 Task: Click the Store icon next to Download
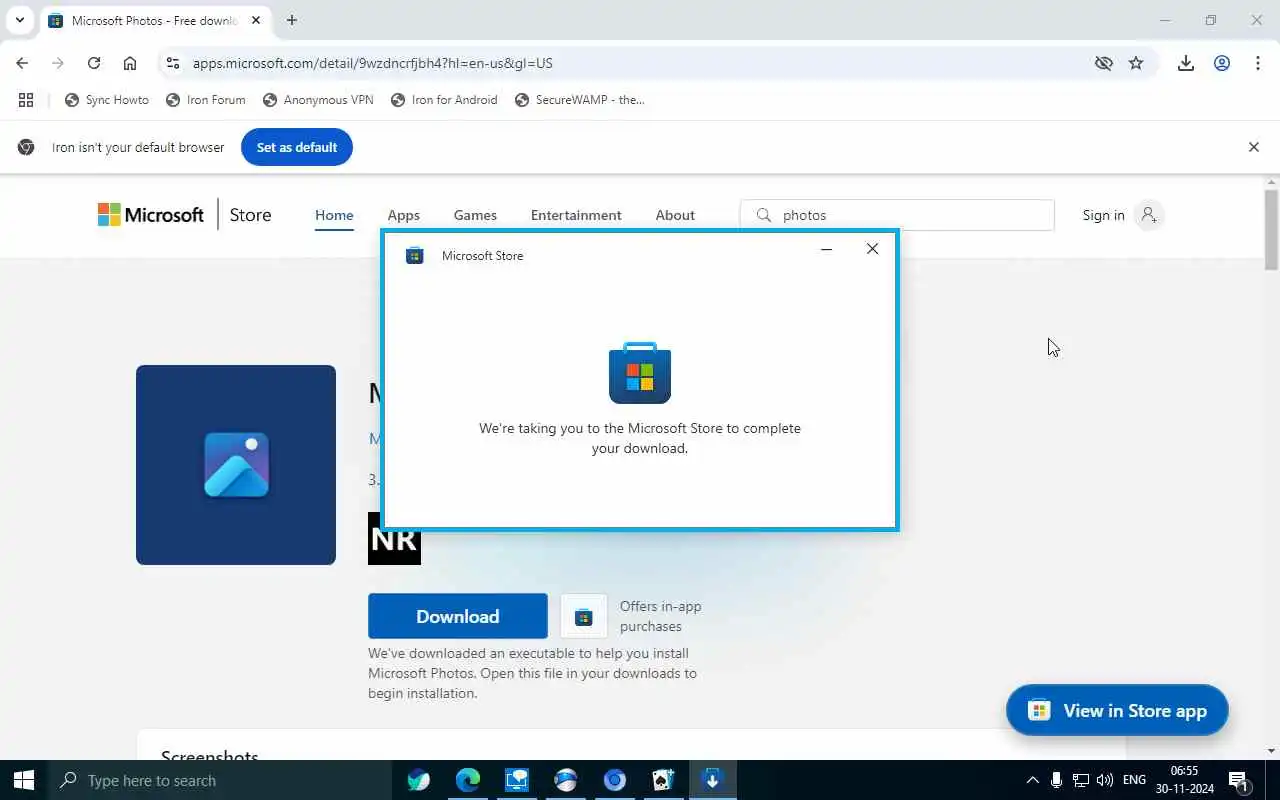tap(584, 616)
